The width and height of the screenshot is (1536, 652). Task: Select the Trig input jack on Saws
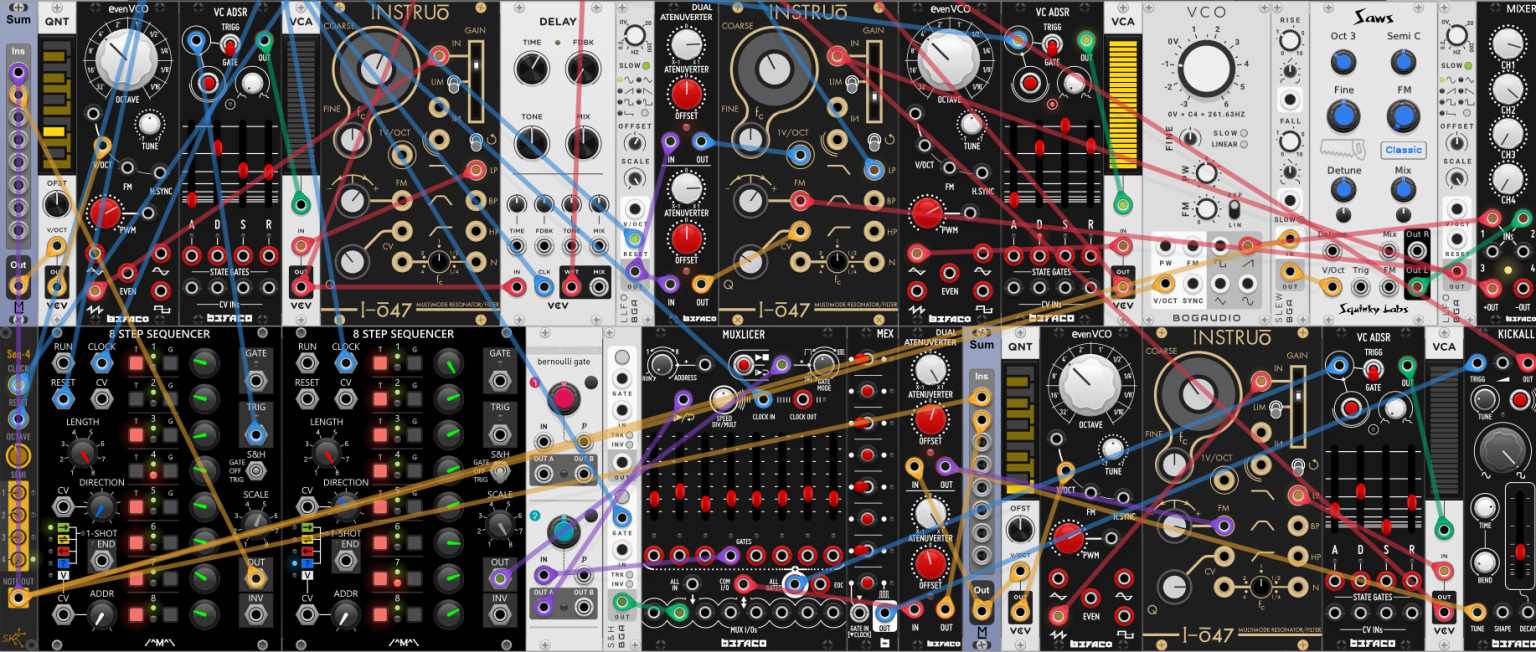pyautogui.click(x=1361, y=286)
